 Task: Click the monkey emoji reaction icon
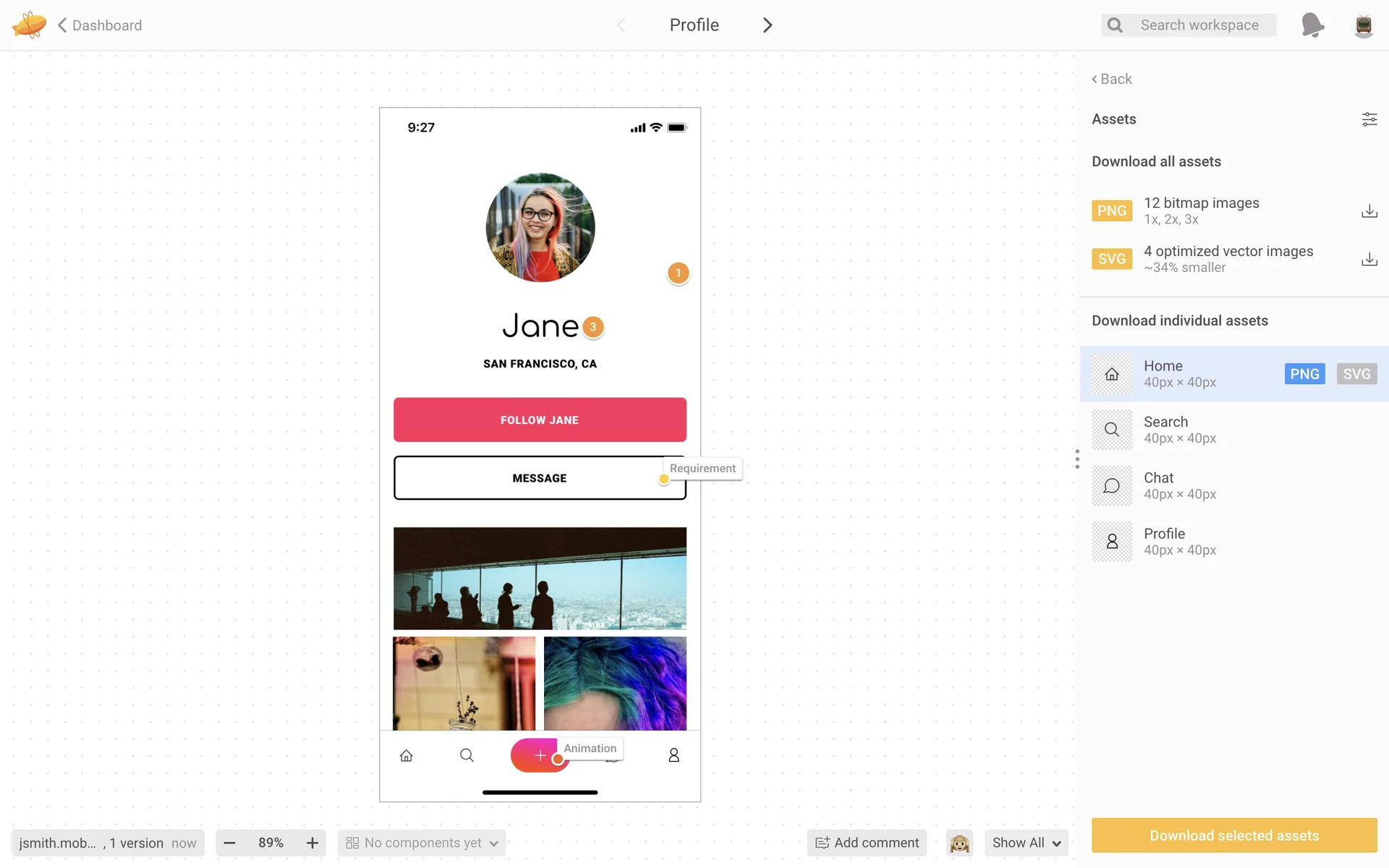pos(959,843)
